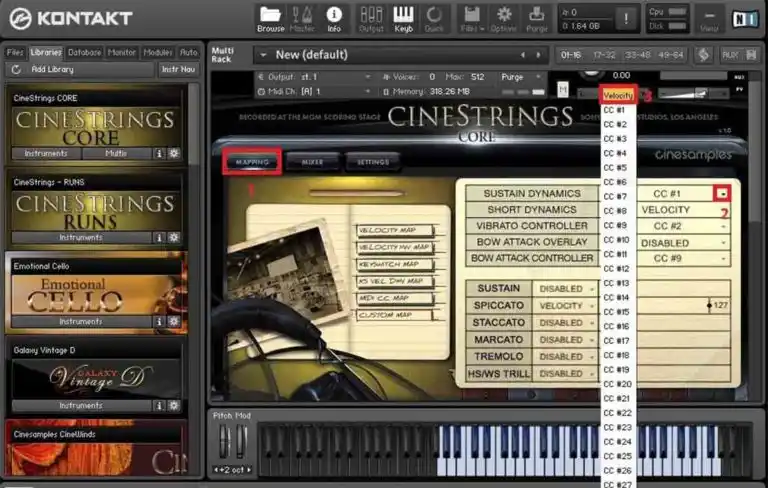
Task: Go to previous multi preset arrow
Action: point(523,55)
